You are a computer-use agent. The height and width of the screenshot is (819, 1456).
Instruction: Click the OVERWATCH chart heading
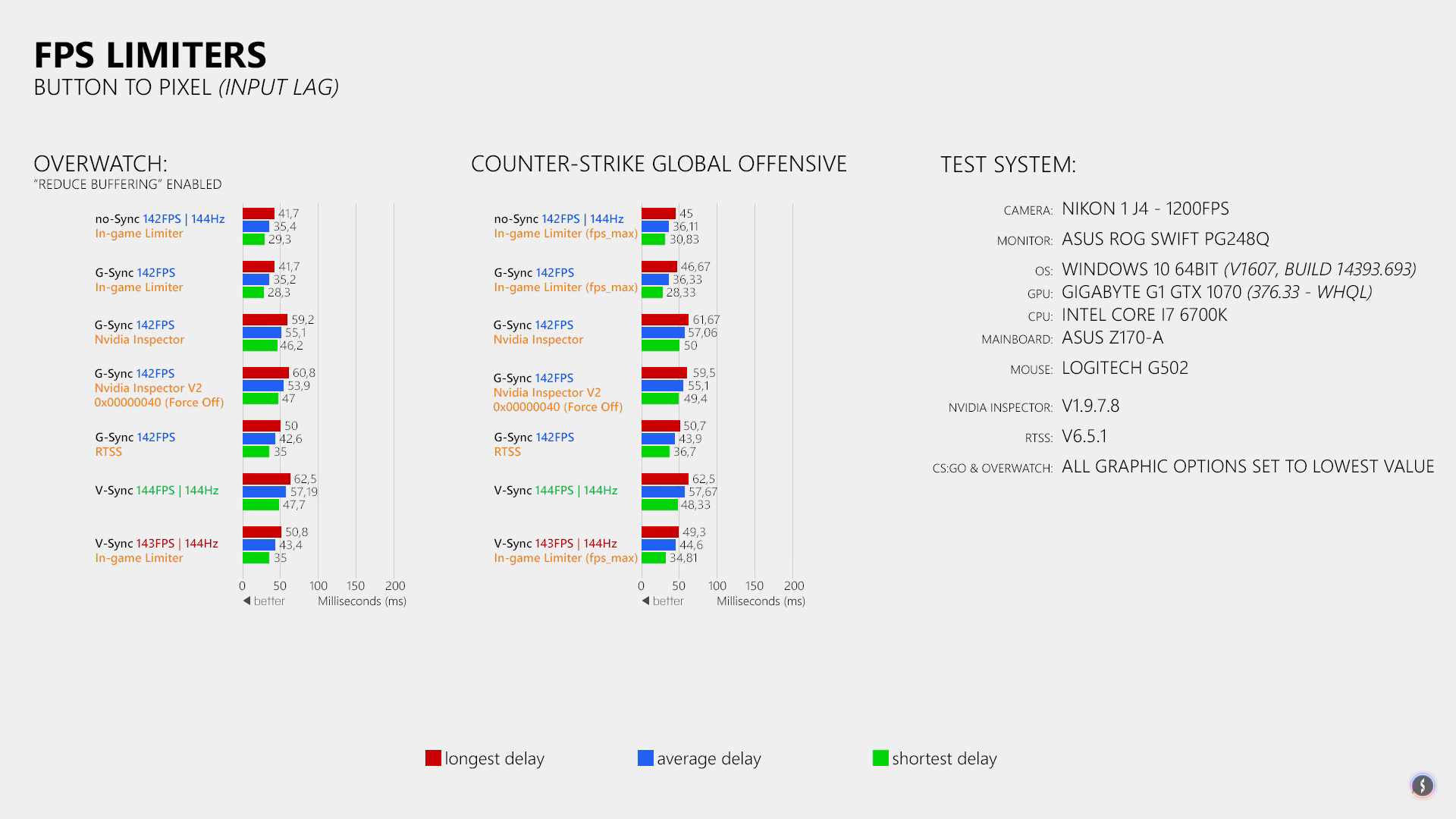coord(100,164)
